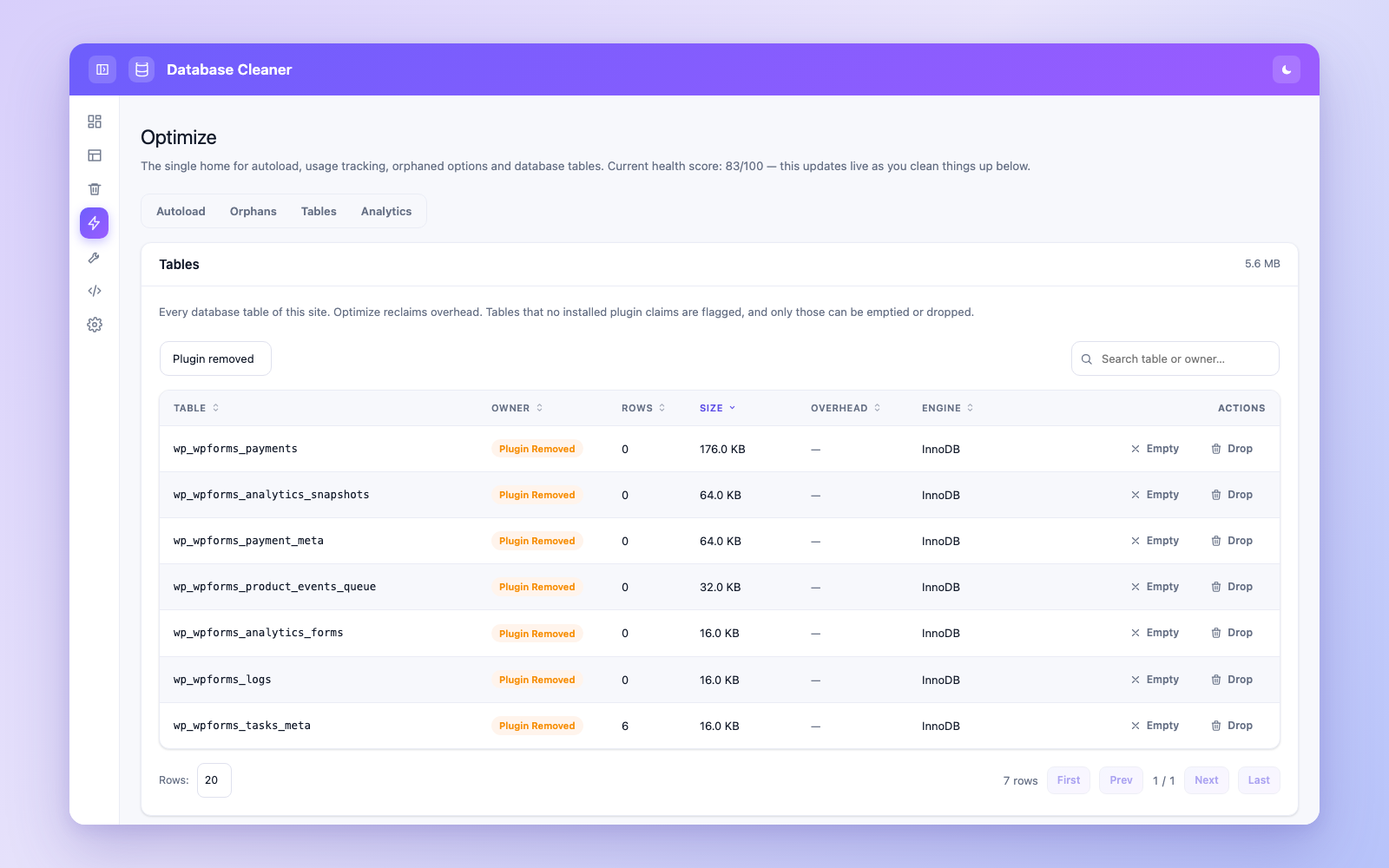Empty the wp_wpforms_logs table
Viewport: 1389px width, 868px height.
pyautogui.click(x=1155, y=680)
